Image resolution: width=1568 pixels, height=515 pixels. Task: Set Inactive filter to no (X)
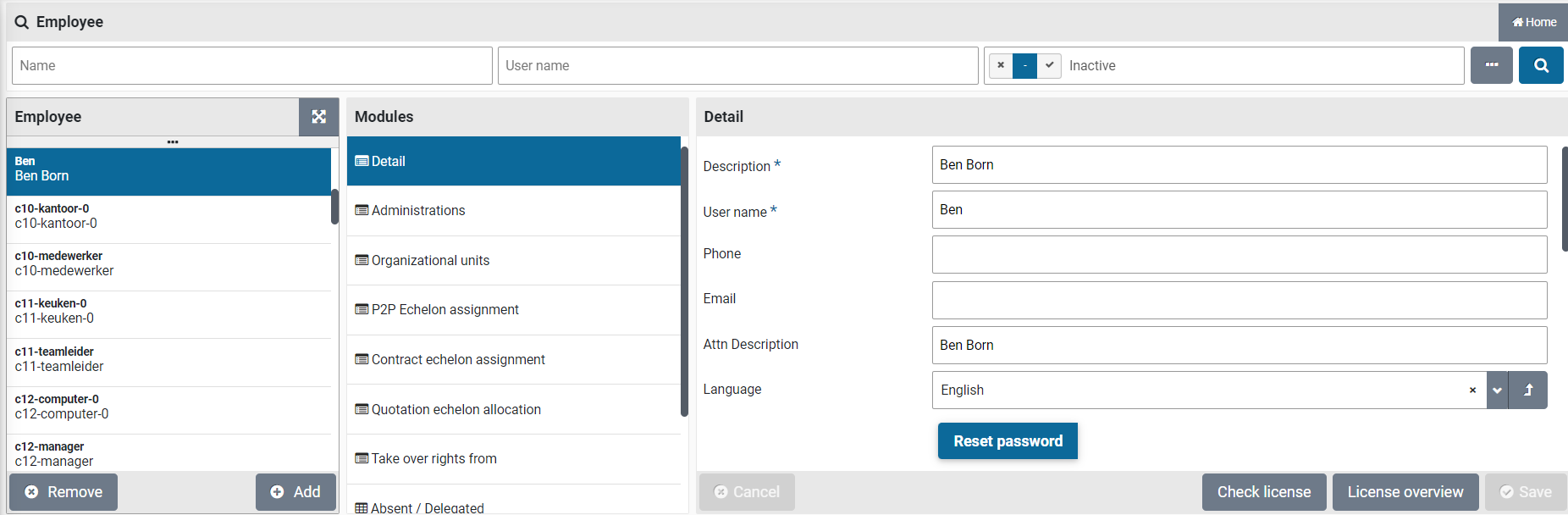1001,65
